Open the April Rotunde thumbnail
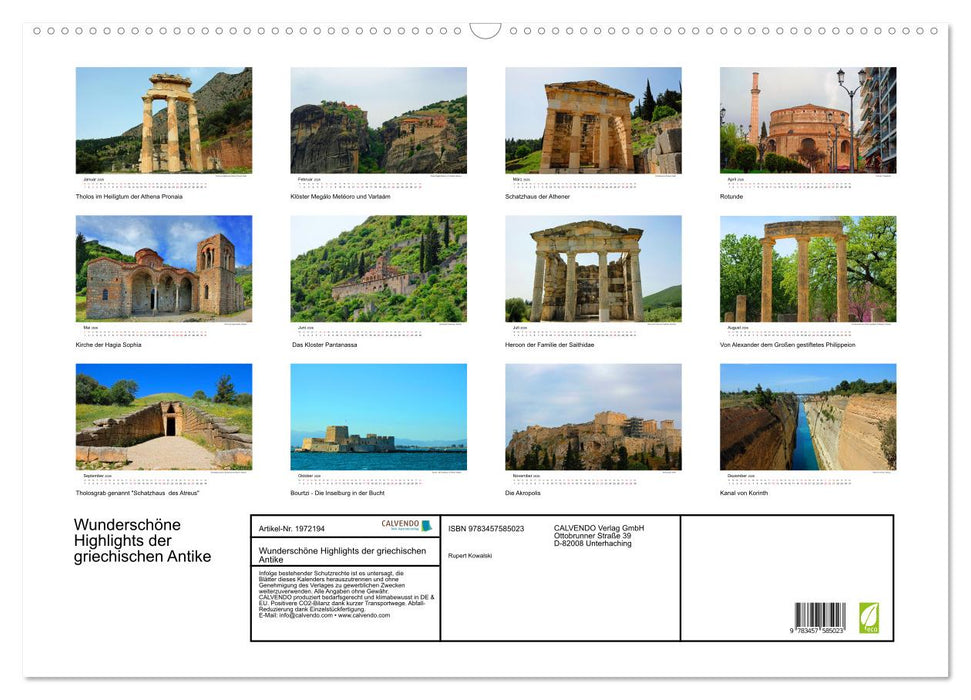The height and width of the screenshot is (700, 971). click(x=808, y=120)
